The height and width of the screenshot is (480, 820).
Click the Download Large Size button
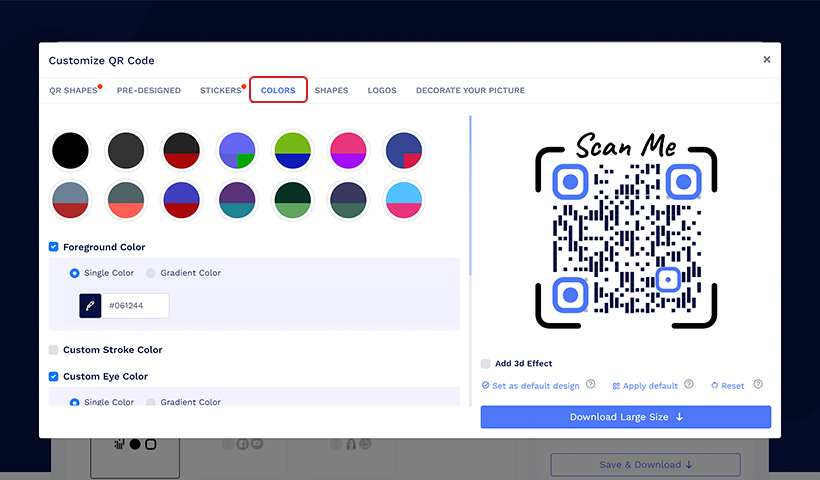pyautogui.click(x=625, y=417)
